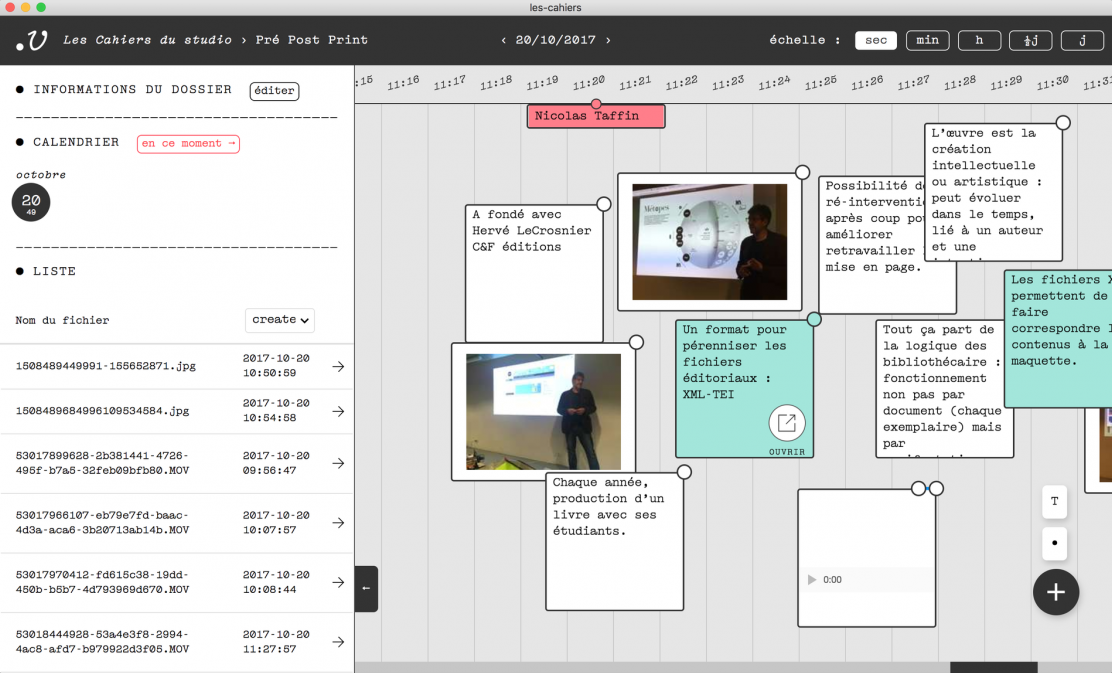
Task: Switch timeline scale to sec
Action: pyautogui.click(x=875, y=40)
